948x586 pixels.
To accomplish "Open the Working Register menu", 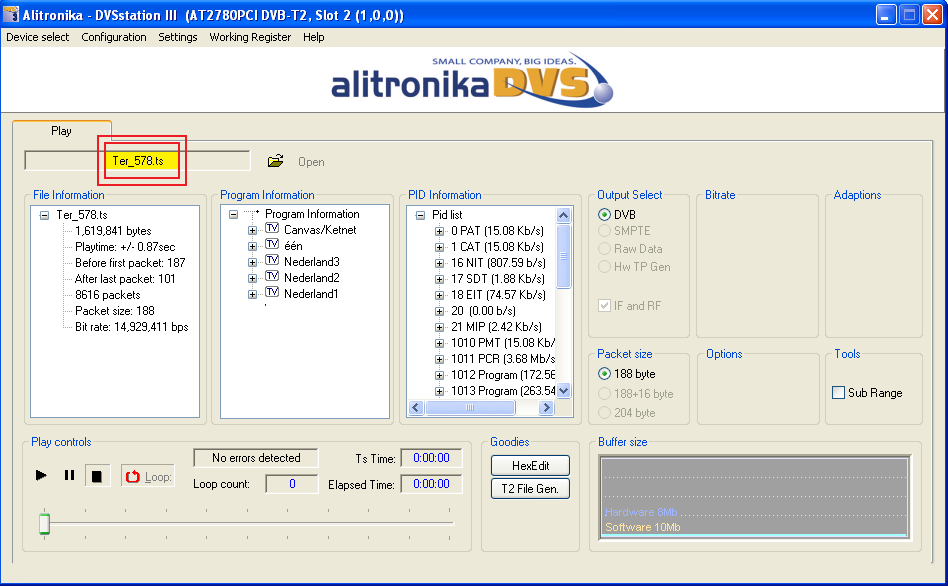I will point(250,37).
